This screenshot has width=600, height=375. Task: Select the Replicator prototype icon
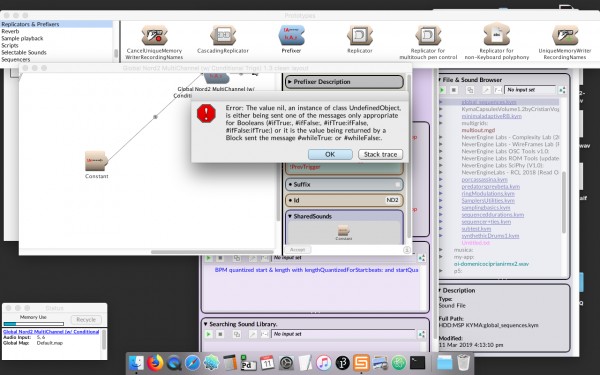(360, 36)
